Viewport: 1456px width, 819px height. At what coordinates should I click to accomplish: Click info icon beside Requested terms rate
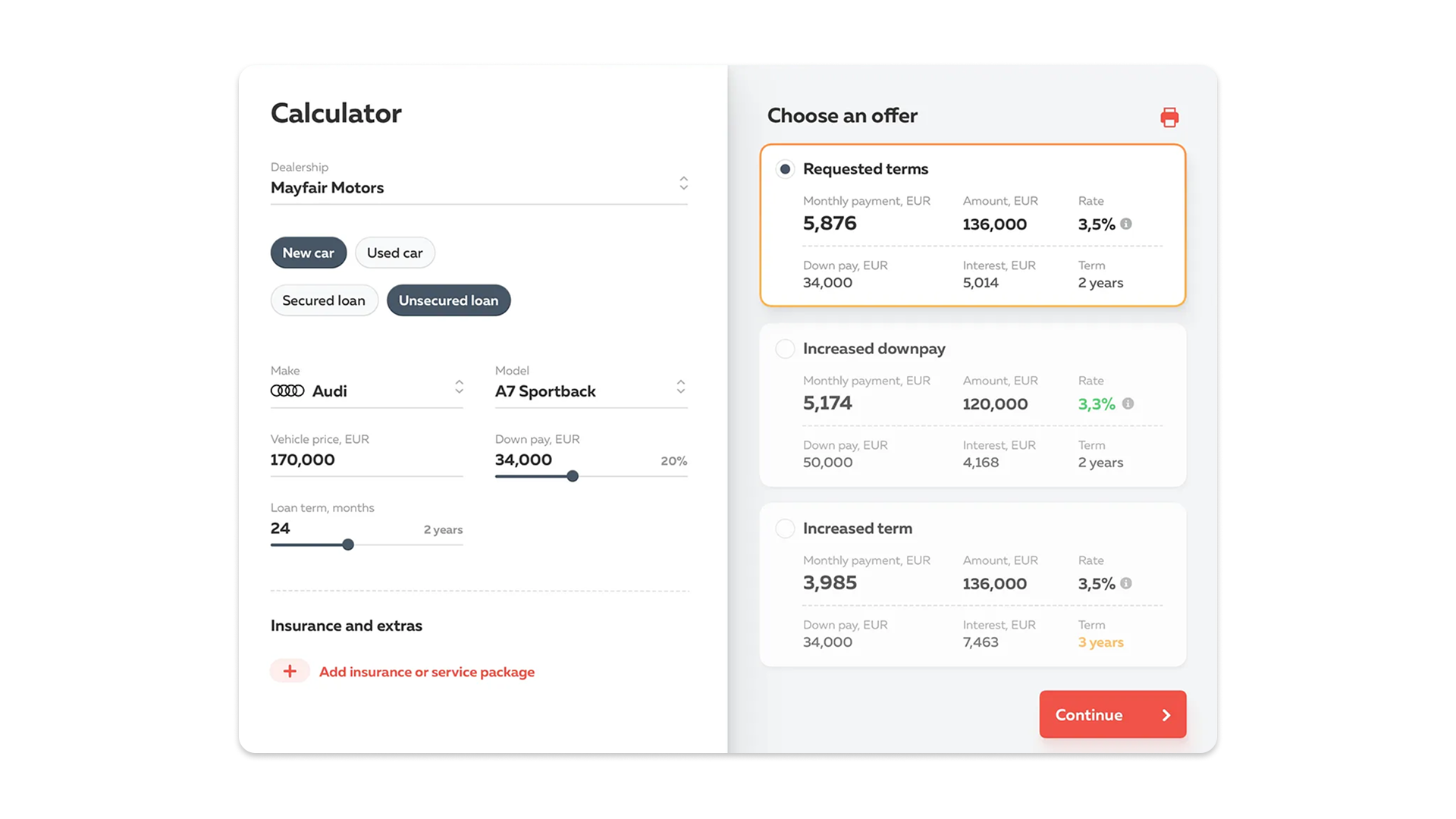[x=1126, y=224]
